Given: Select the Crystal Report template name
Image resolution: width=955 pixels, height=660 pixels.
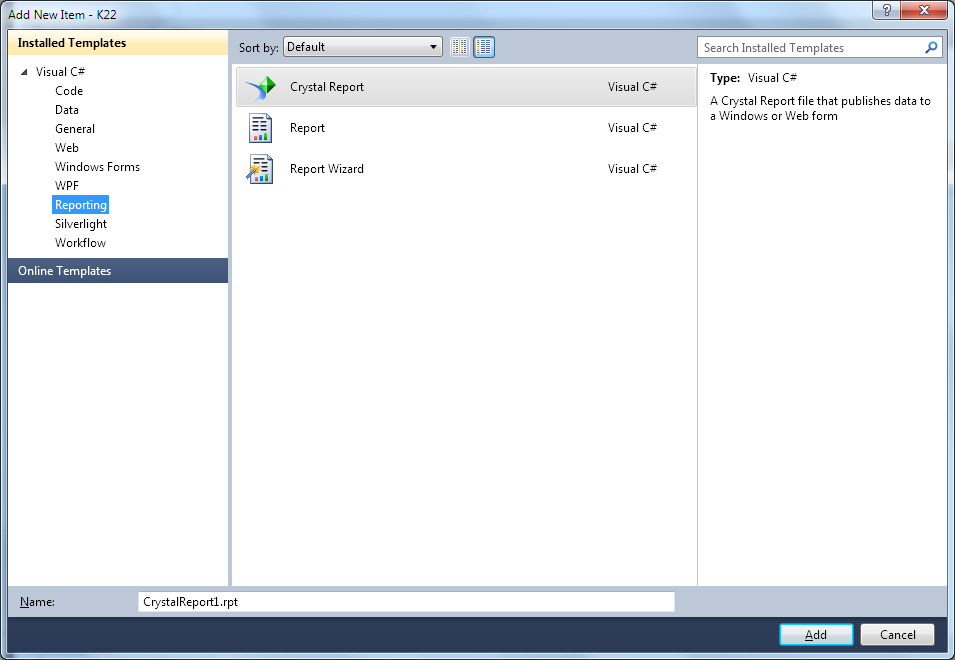Looking at the screenshot, I should click(326, 87).
